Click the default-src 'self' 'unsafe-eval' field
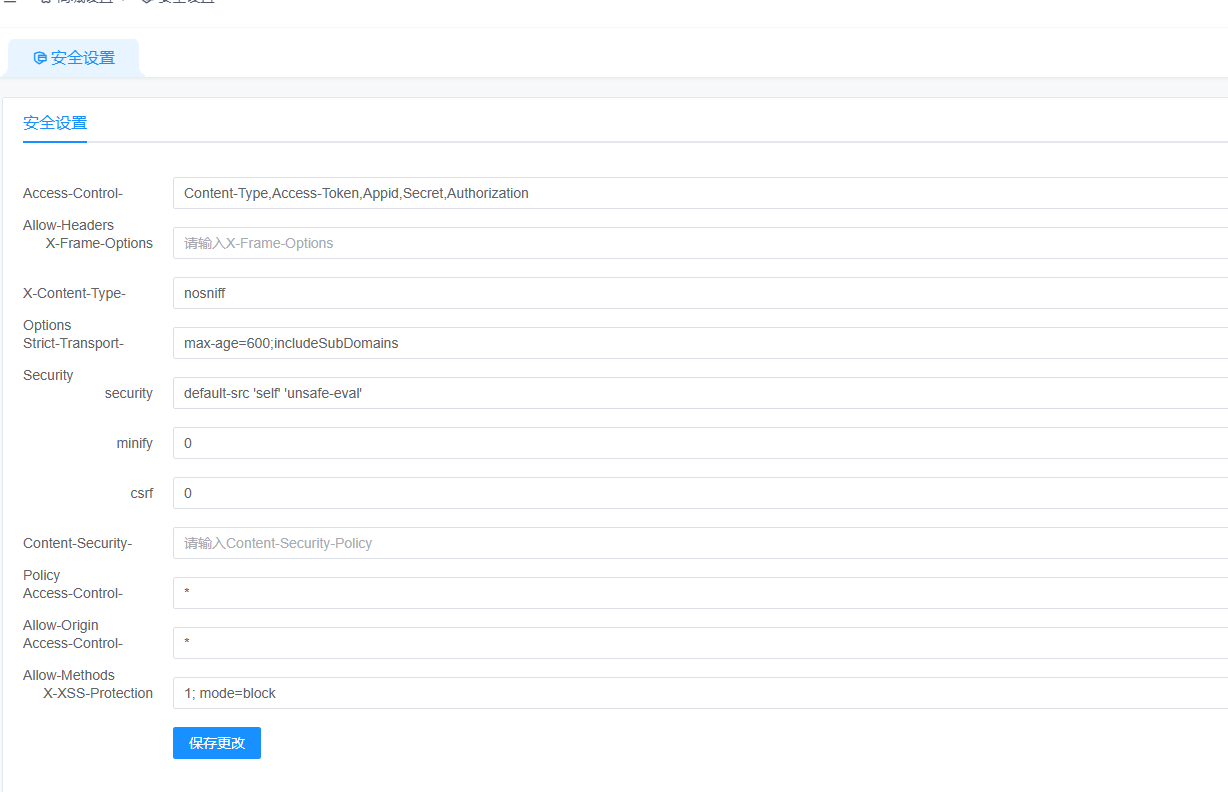This screenshot has width=1228, height=792. (x=700, y=393)
